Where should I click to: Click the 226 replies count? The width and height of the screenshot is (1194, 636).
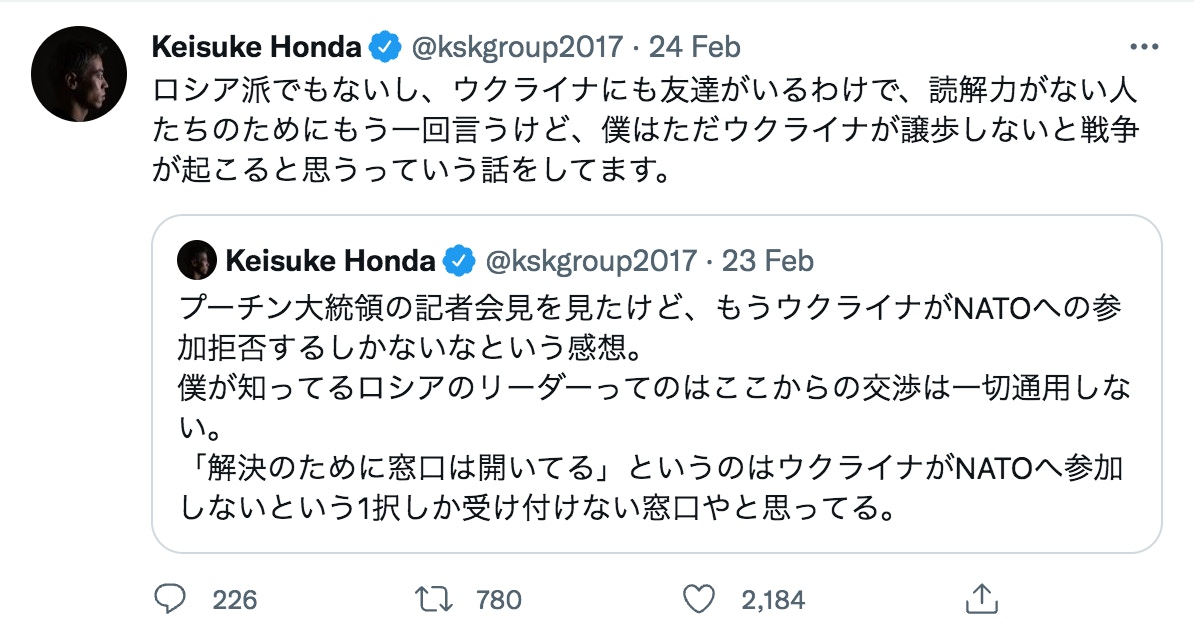tap(235, 600)
